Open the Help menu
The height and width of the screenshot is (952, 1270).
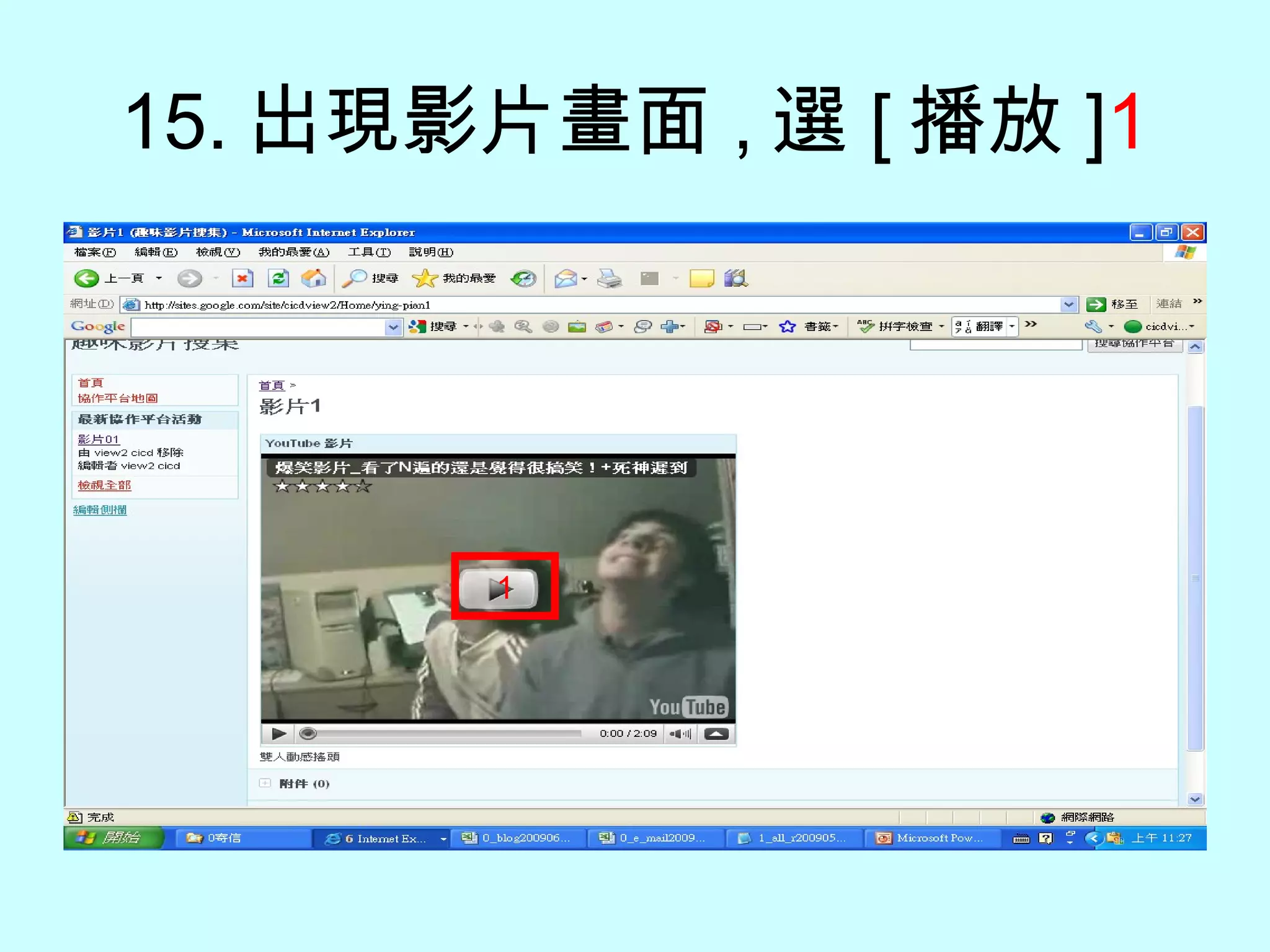coord(431,252)
